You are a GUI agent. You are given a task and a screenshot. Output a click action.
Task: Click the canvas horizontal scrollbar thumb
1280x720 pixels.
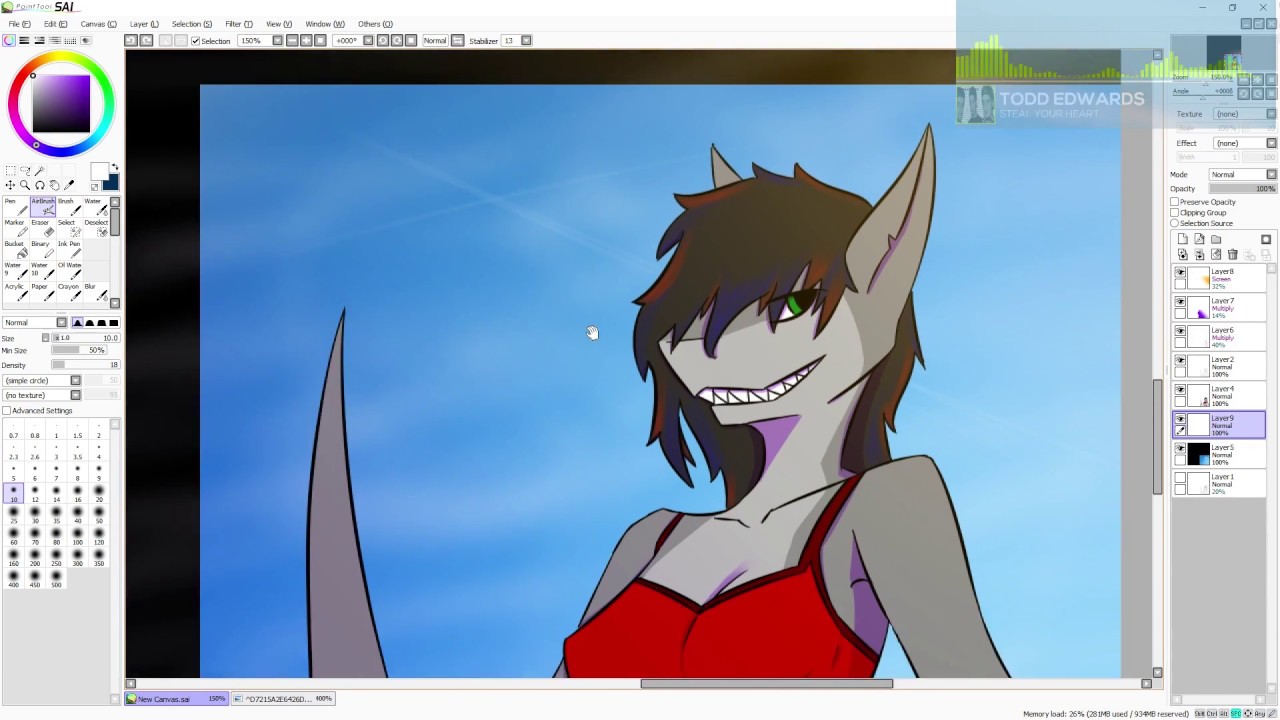767,684
